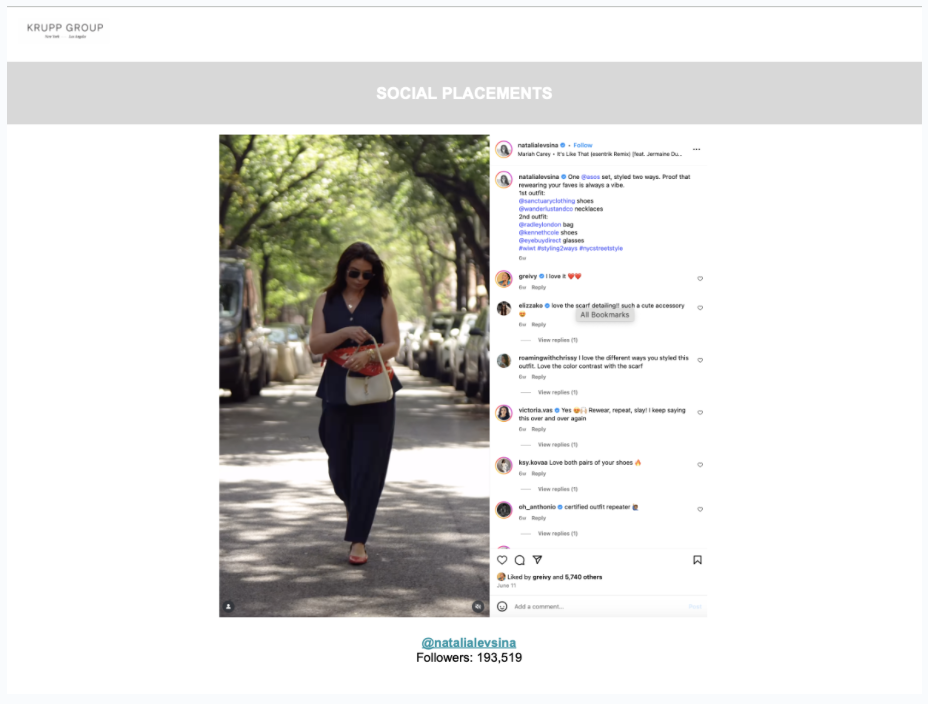Save the post using the bookmark icon
This screenshot has width=928, height=704.
click(697, 559)
